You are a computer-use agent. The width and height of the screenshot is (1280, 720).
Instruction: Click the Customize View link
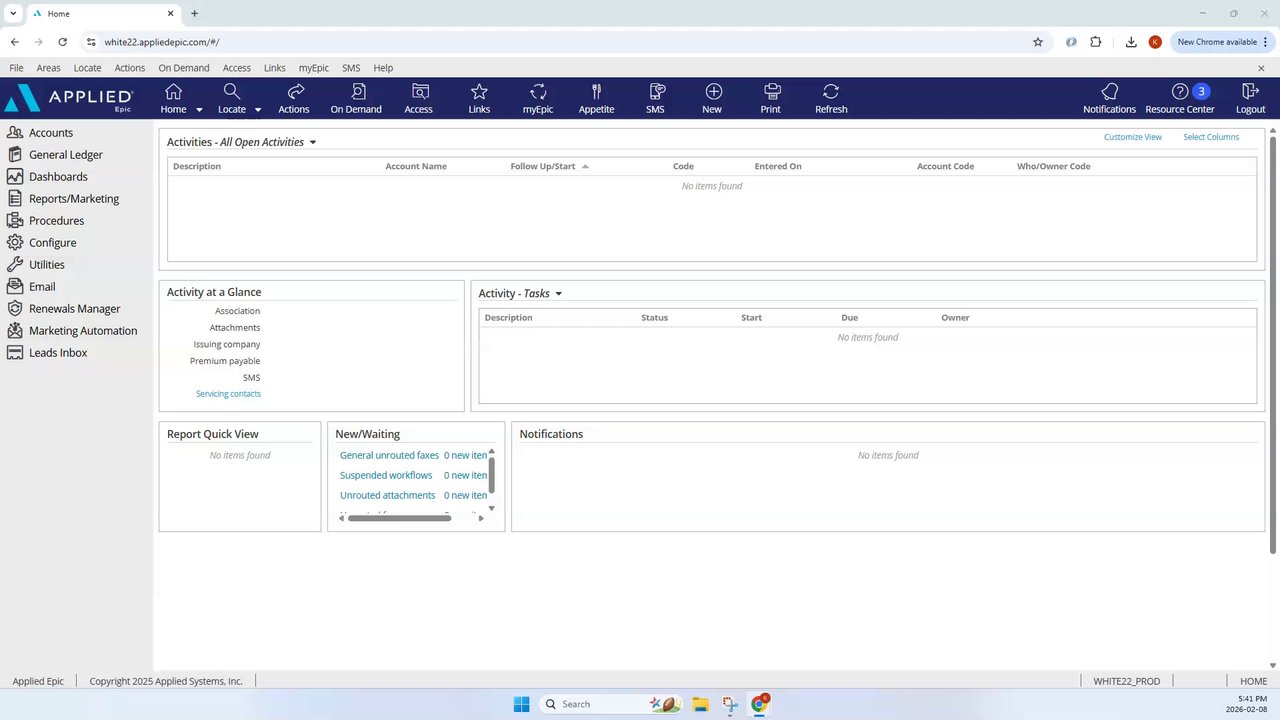[1133, 137]
